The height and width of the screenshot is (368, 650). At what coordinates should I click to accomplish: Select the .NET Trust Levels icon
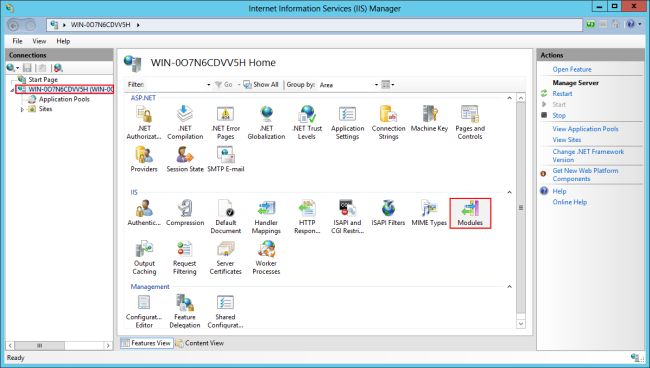click(x=307, y=123)
